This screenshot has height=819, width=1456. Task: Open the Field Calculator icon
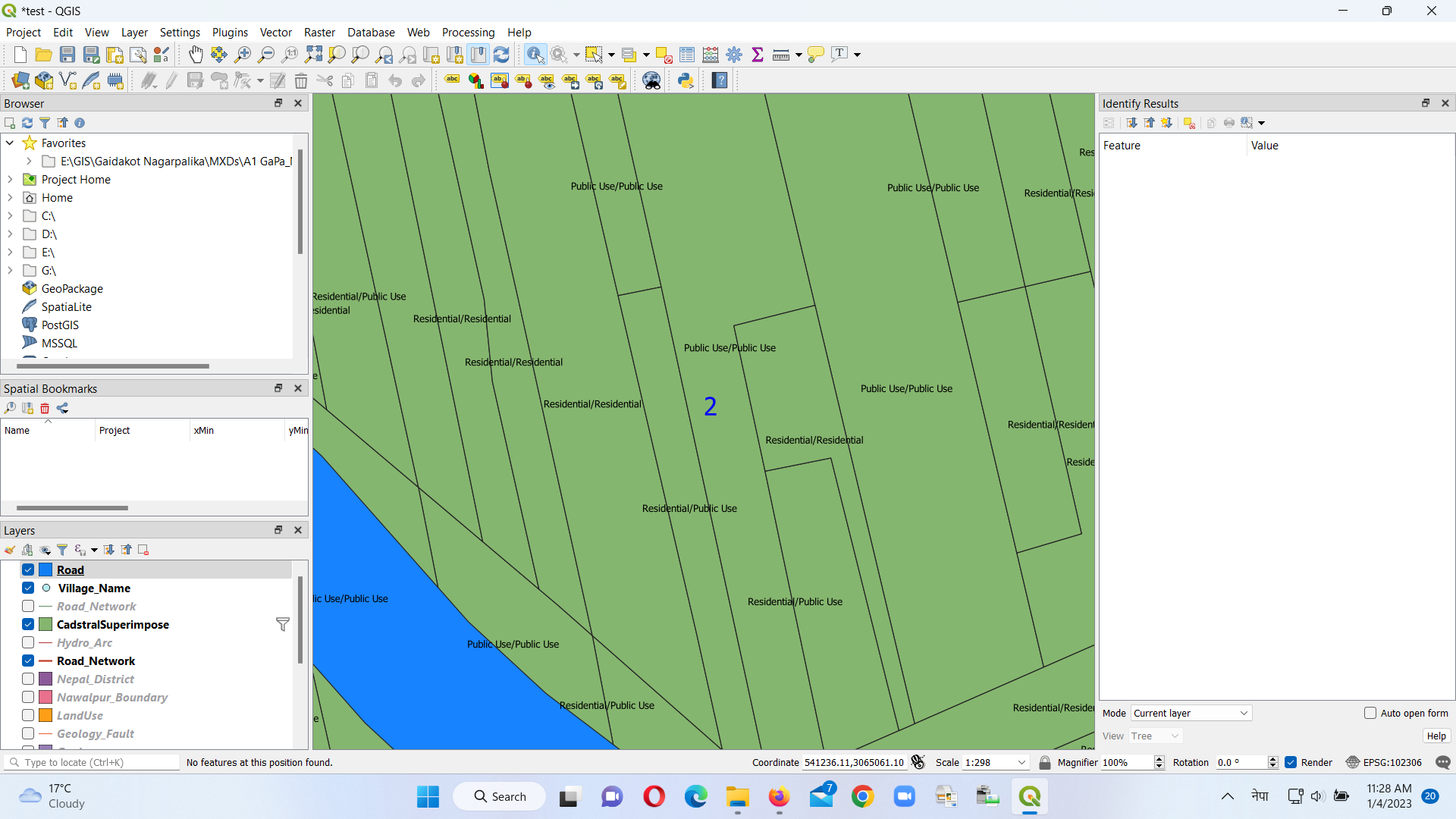click(711, 55)
